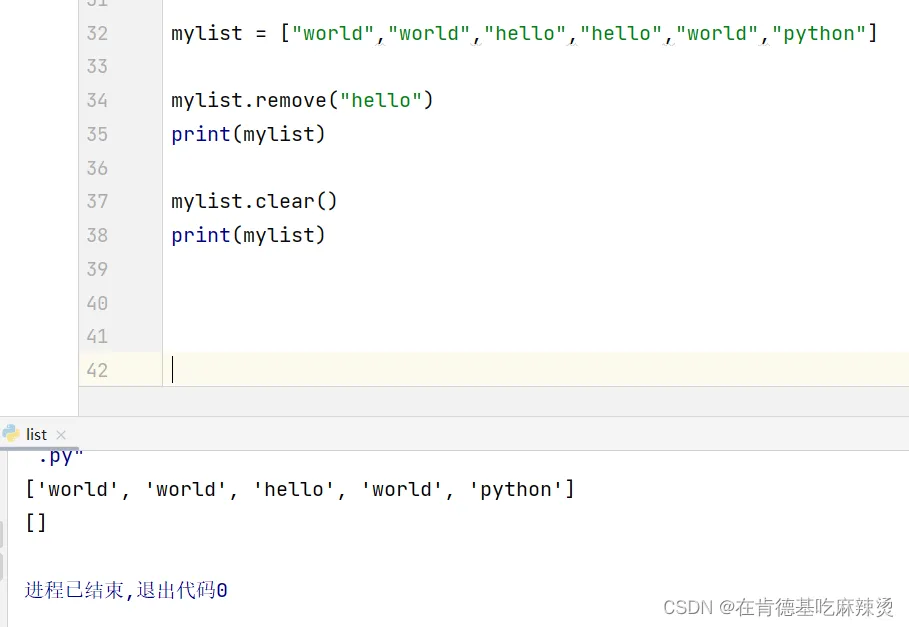Image resolution: width=909 pixels, height=627 pixels.
Task: Click line number 37 in the gutter
Action: 97,201
